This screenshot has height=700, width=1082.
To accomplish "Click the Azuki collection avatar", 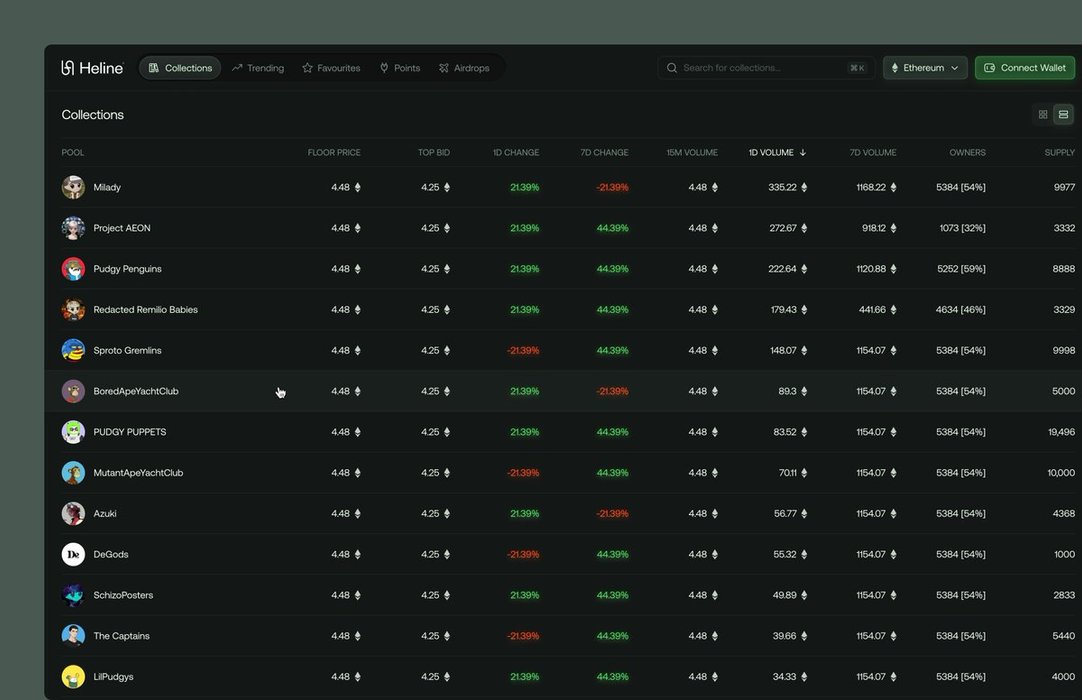I will pyautogui.click(x=73, y=513).
